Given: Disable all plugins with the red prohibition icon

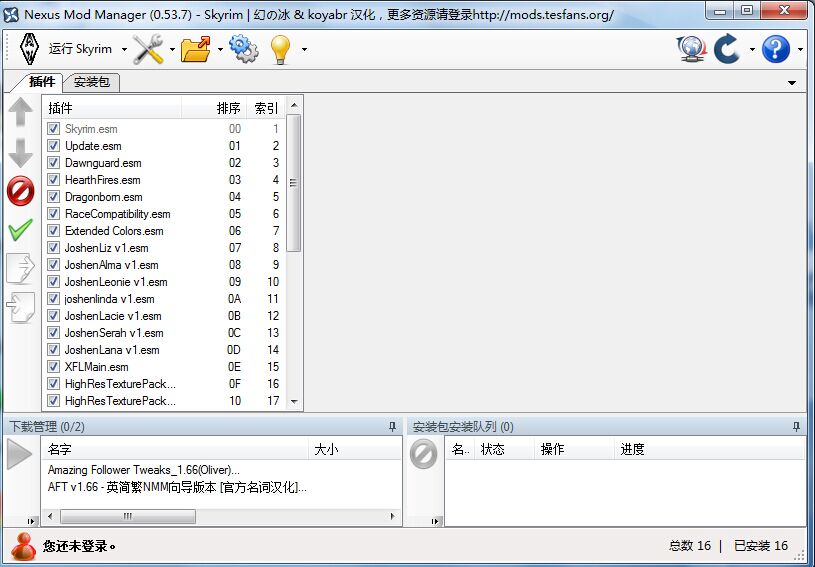Looking at the screenshot, I should click(21, 191).
